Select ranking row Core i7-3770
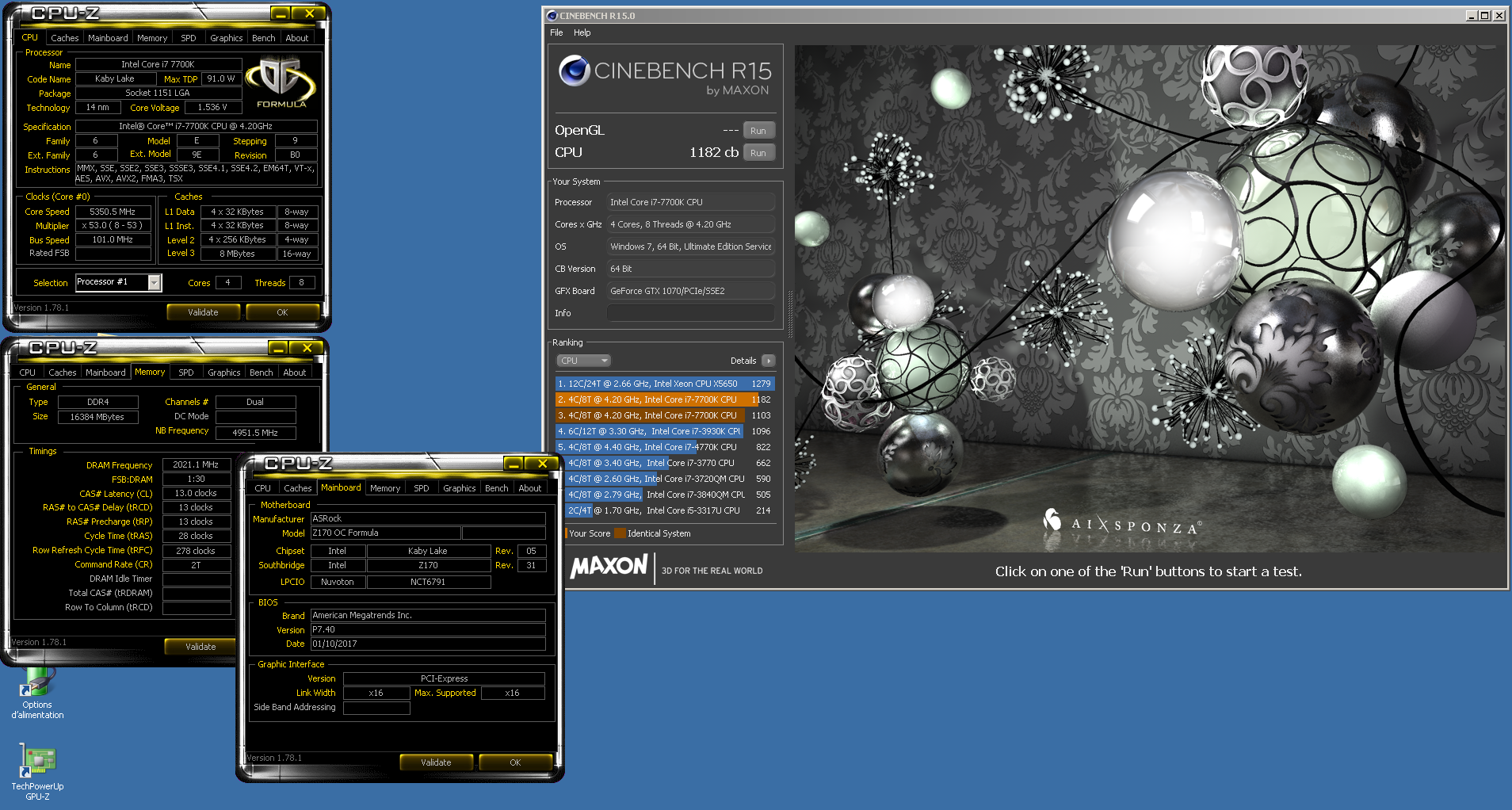Image resolution: width=1512 pixels, height=810 pixels. coord(670,463)
